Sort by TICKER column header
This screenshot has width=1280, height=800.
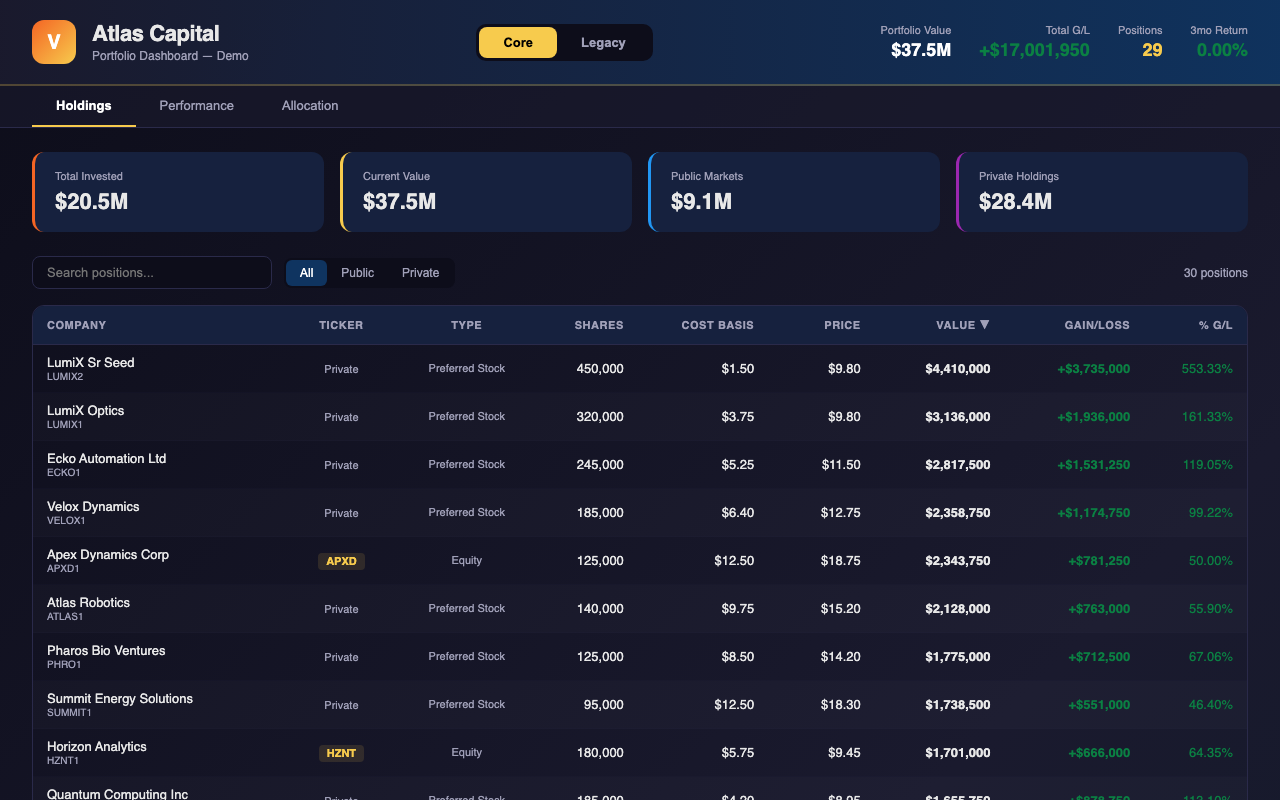(x=341, y=325)
